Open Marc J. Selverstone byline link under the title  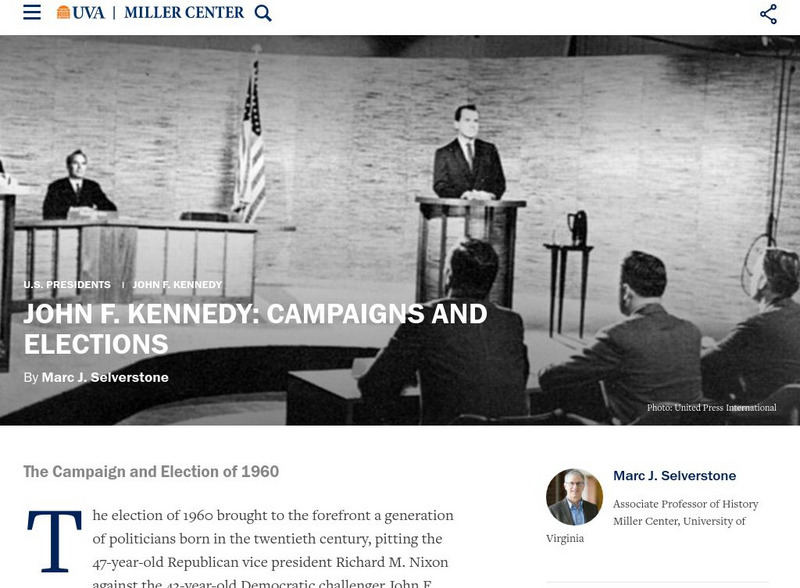(x=105, y=377)
